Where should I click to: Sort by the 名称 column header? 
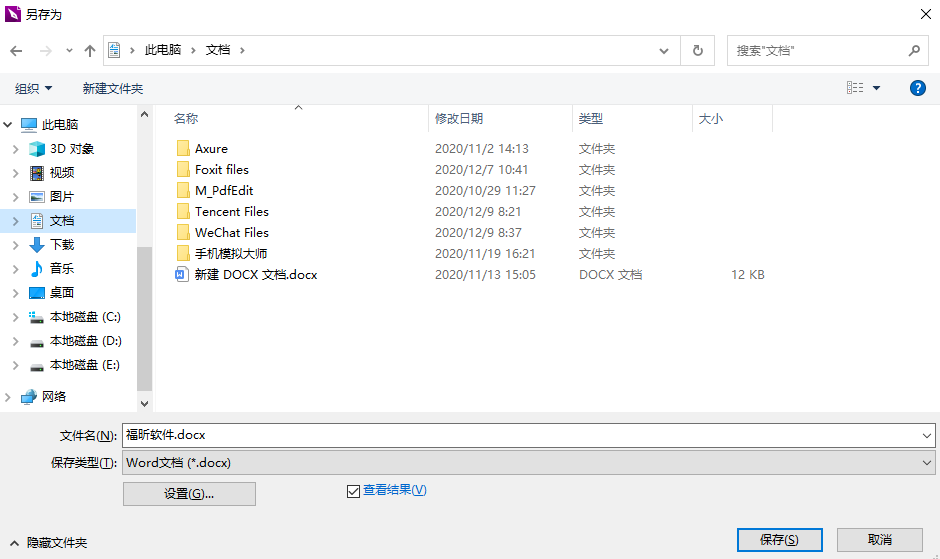click(x=186, y=119)
